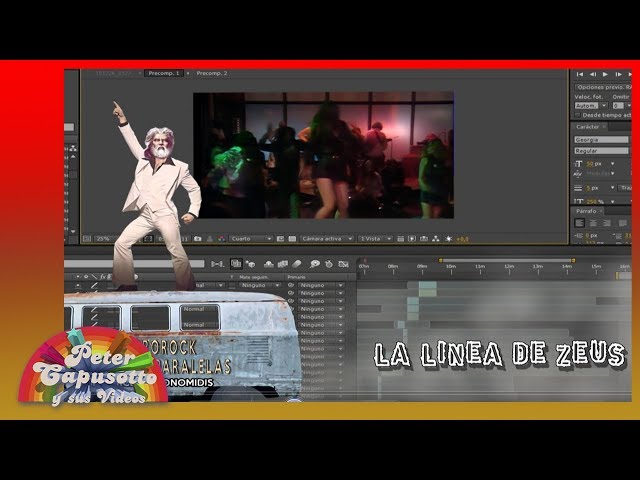Reset exposure with the sun icon
Screen dimensions: 640x480
coord(449,239)
